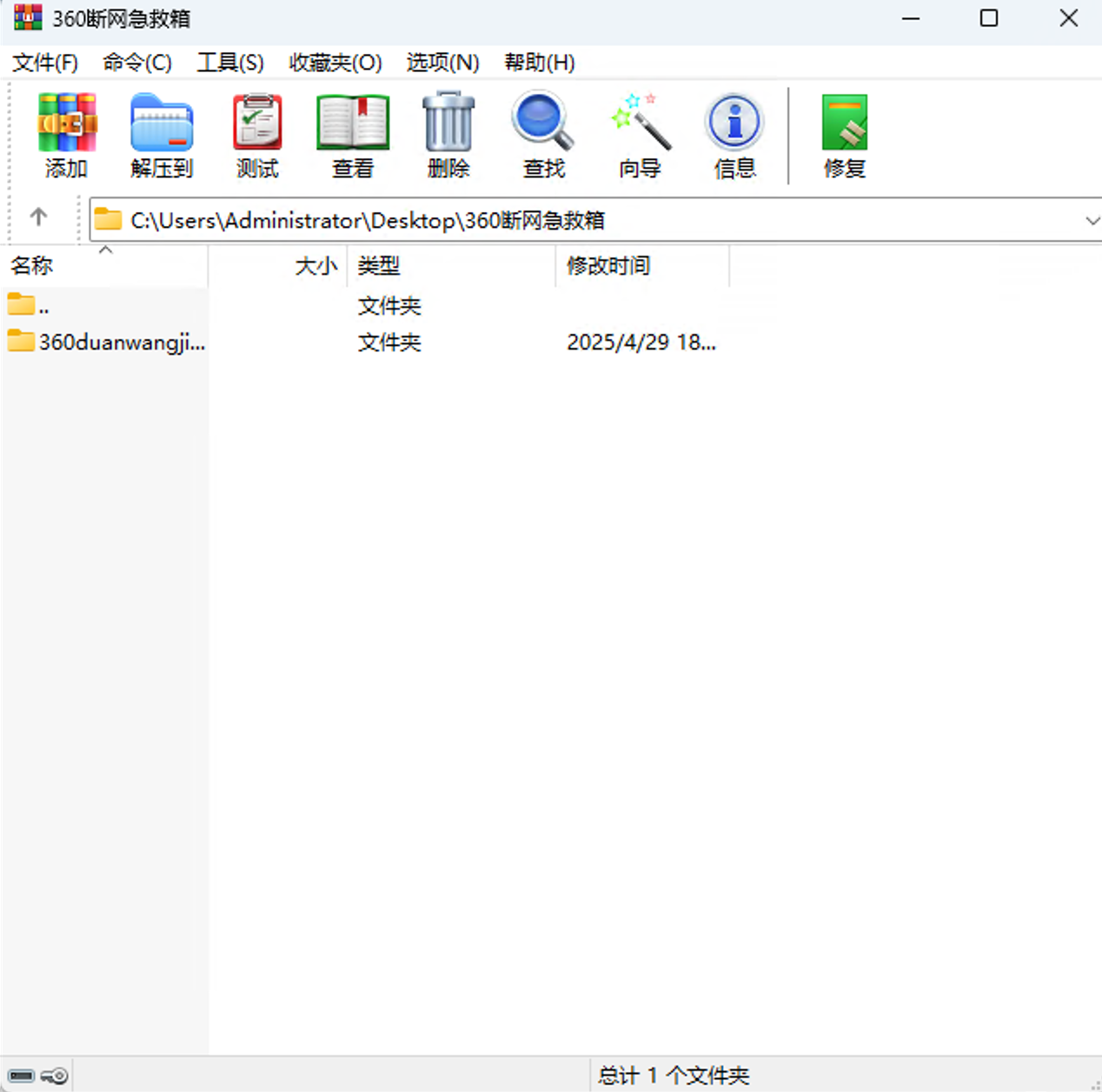Screen dimensions: 1102x1092
Task: Open the Commands (命令(C)) menu
Action: coord(137,63)
